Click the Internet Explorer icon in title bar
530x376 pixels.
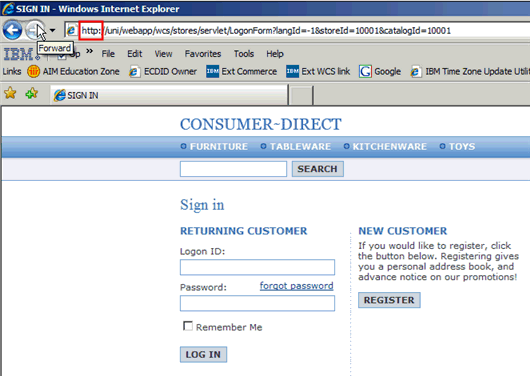click(8, 8)
